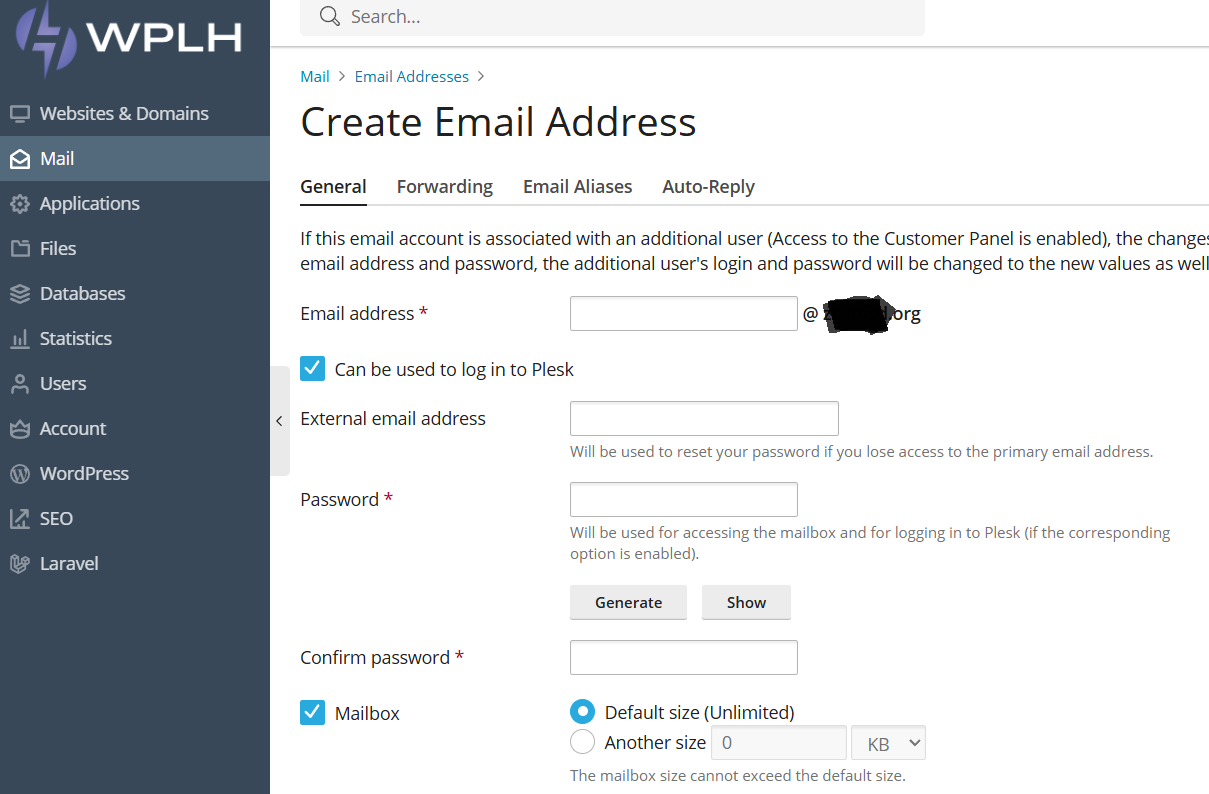Screen dimensions: 1209x794
Task: Click the Applications gear icon
Action: tap(20, 204)
